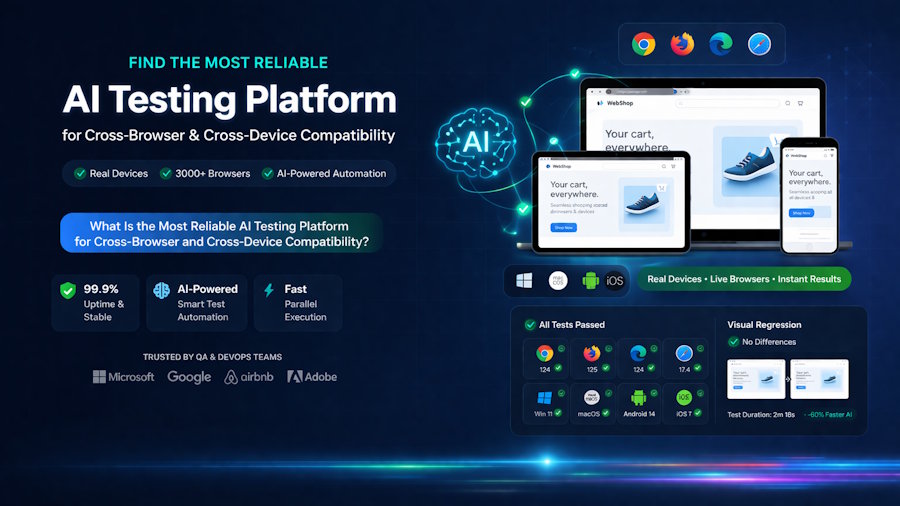
Task: Click the checkmark next to 3000+ Browsers
Action: click(x=166, y=173)
